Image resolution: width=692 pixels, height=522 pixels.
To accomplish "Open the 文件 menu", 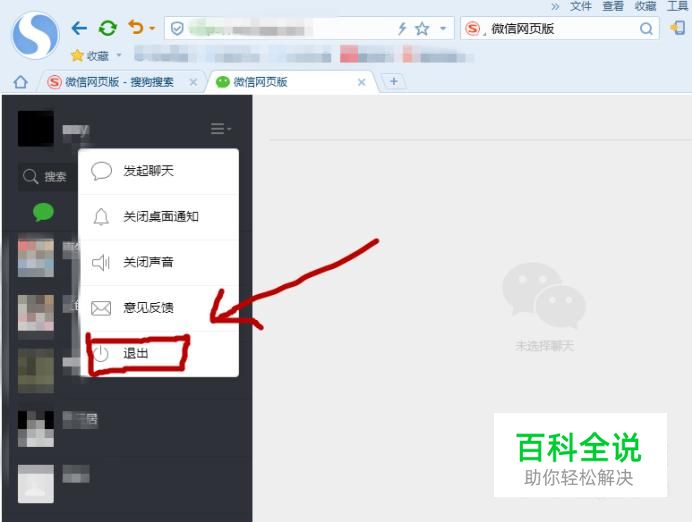I will pos(580,6).
